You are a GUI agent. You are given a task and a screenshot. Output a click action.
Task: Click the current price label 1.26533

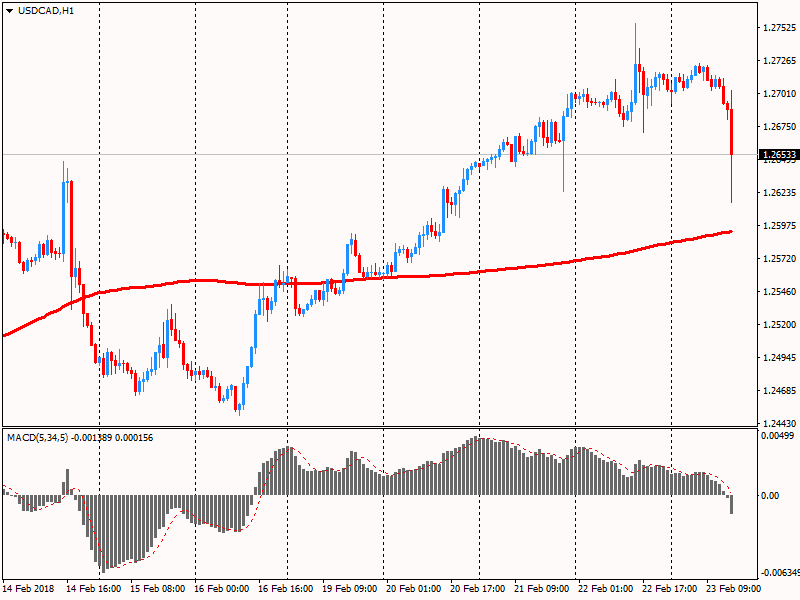click(x=778, y=155)
